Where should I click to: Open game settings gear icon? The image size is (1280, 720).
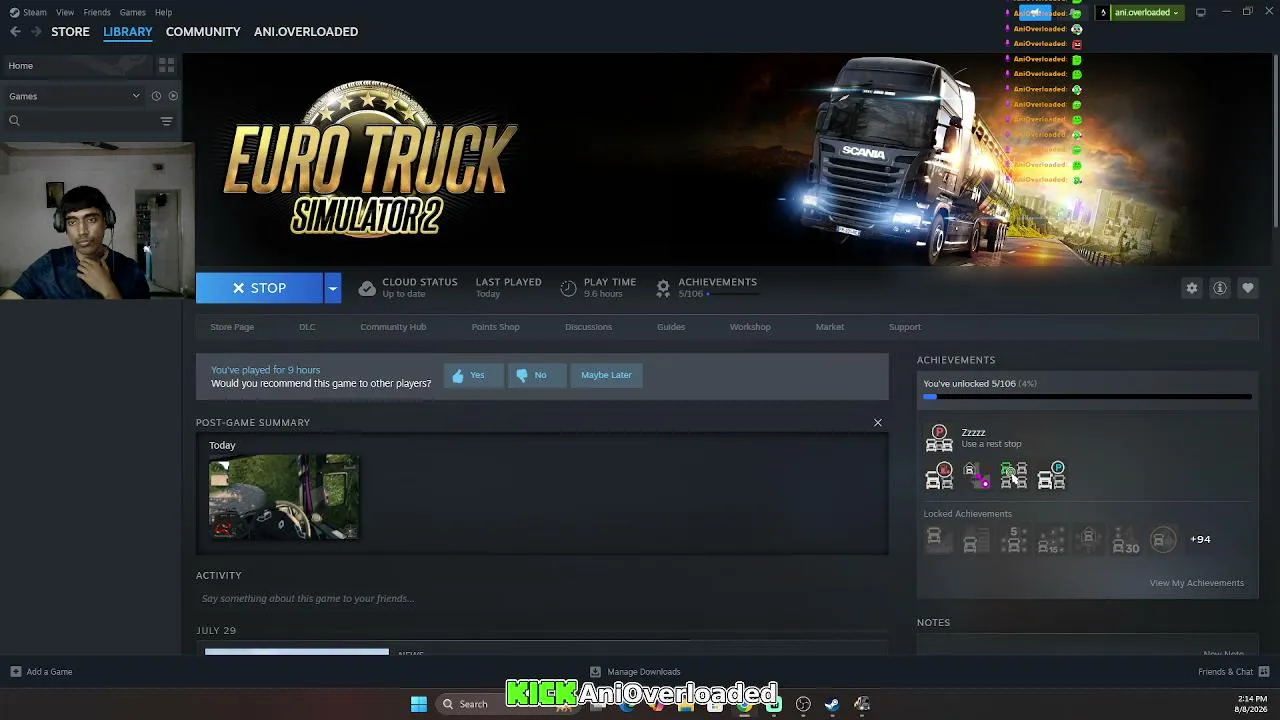point(1192,288)
